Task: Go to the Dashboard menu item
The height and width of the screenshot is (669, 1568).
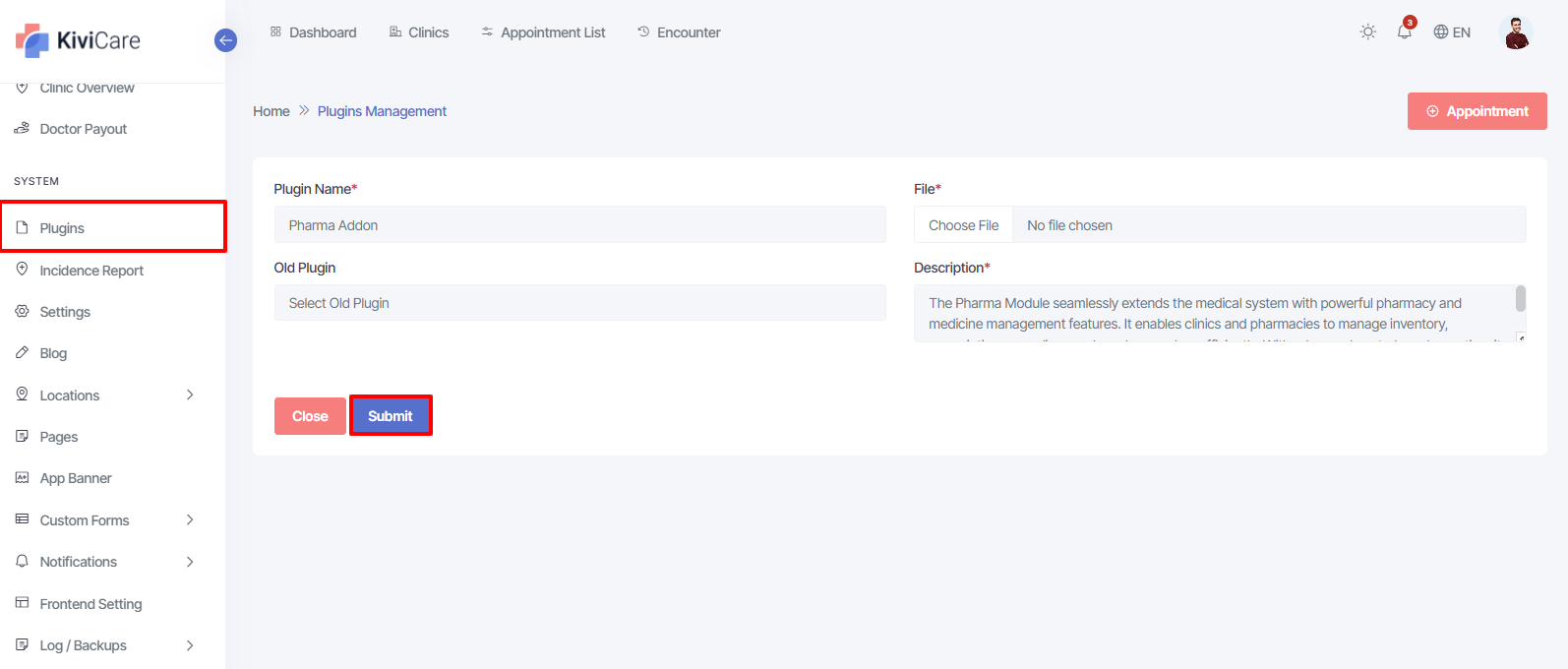Action: pyautogui.click(x=313, y=32)
